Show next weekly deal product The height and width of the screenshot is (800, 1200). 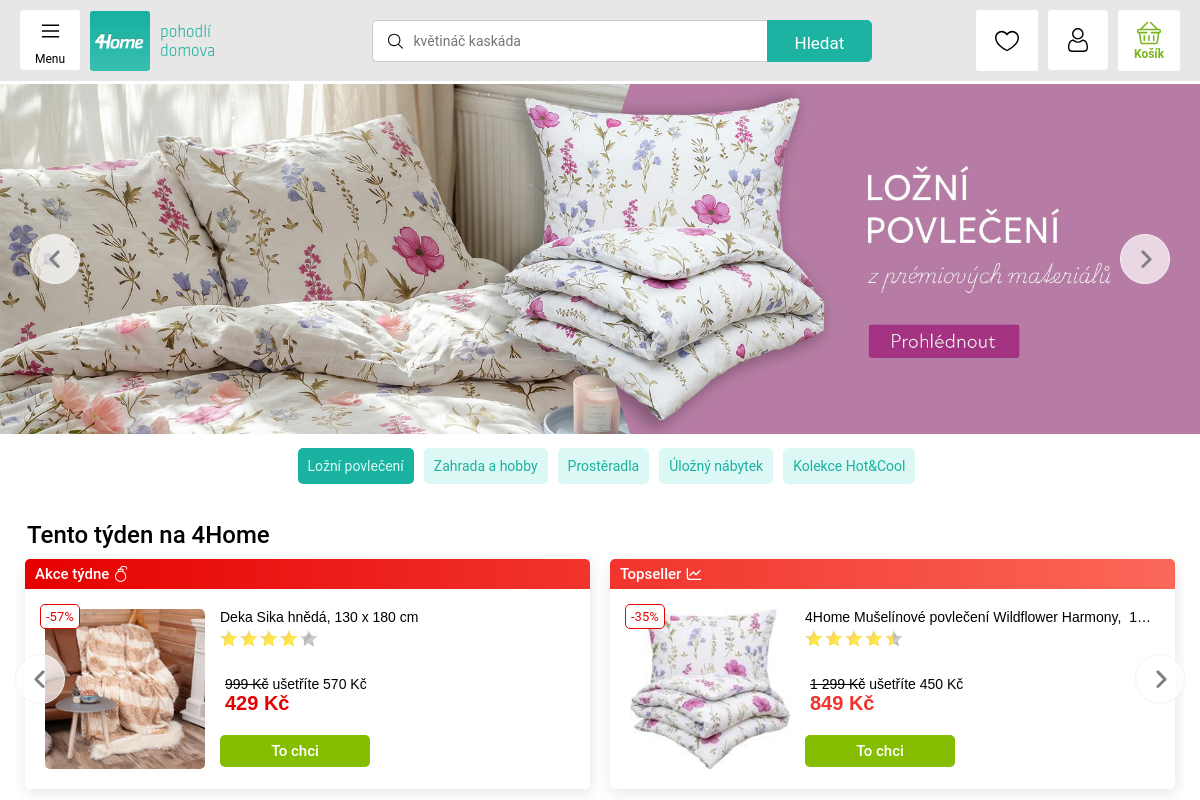1160,679
